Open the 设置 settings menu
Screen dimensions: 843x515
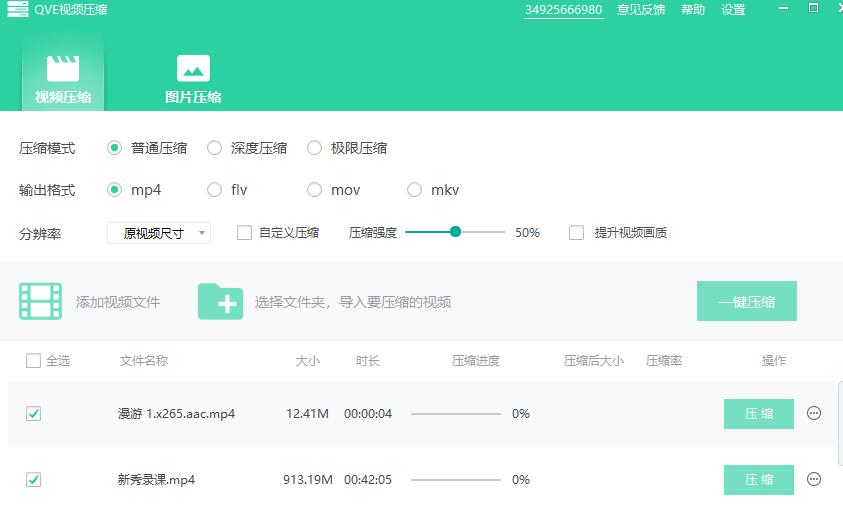(733, 10)
